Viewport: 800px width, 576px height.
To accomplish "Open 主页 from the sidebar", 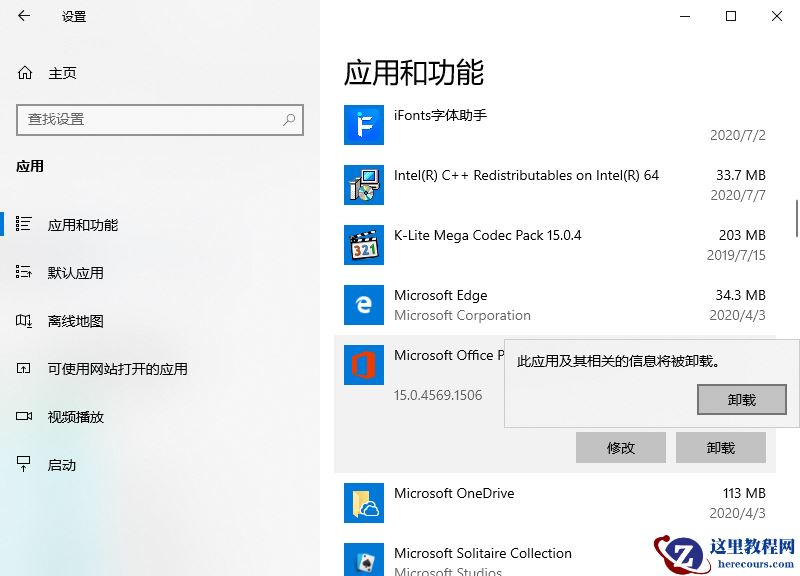I will pos(60,72).
